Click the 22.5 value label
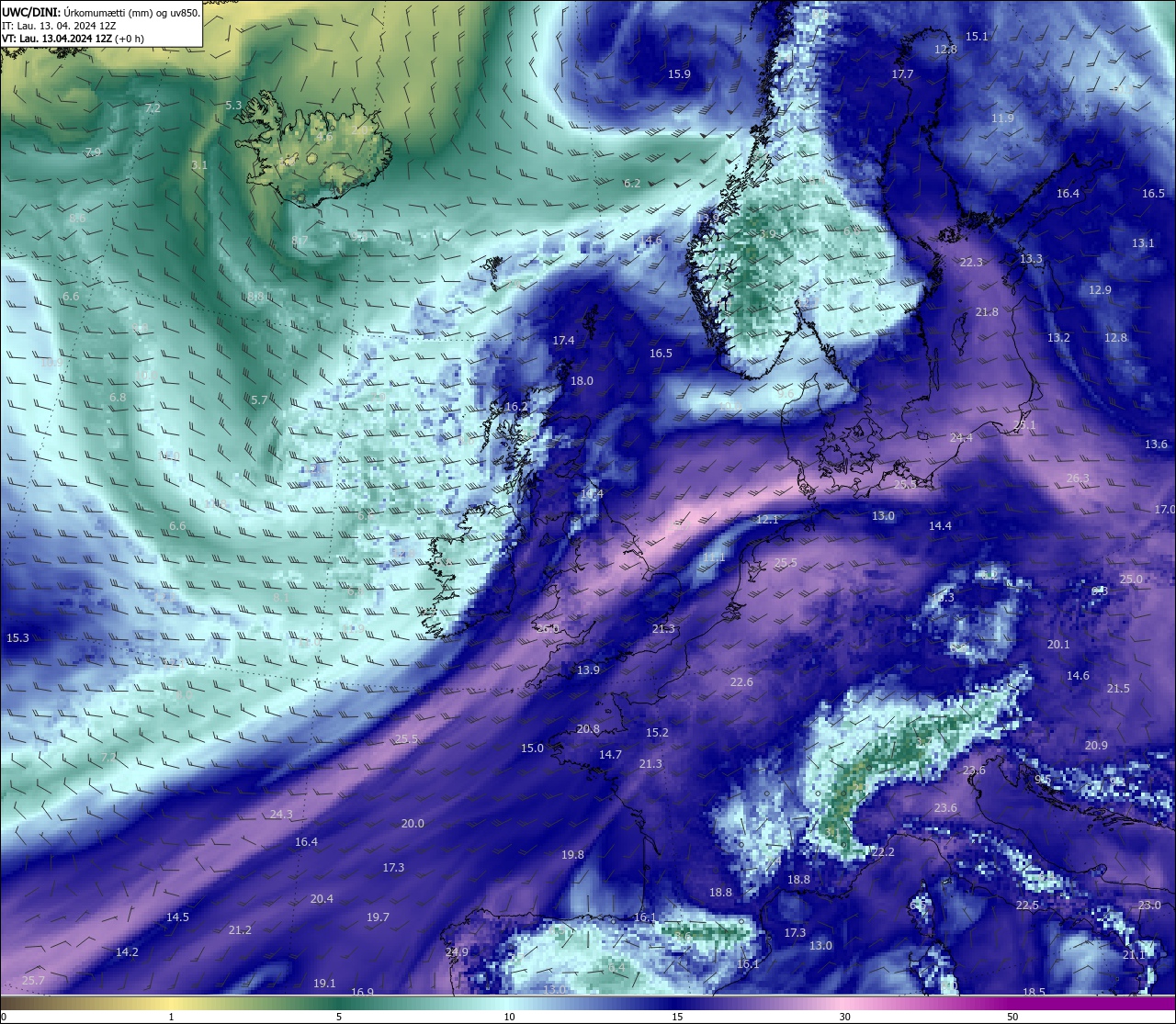Image resolution: width=1176 pixels, height=1024 pixels. 1027,906
